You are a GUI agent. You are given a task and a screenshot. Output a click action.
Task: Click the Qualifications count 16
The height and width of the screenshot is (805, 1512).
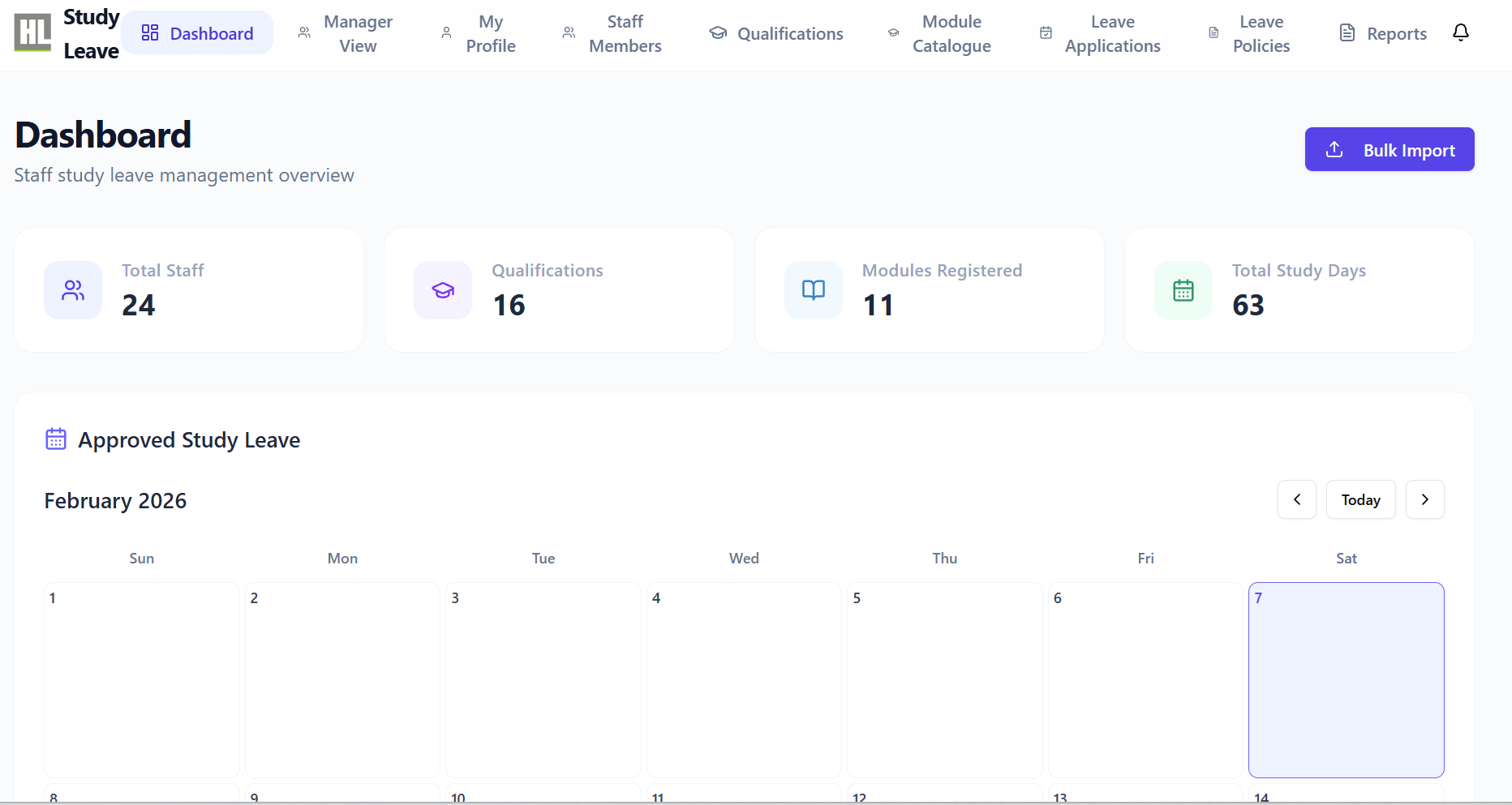509,306
